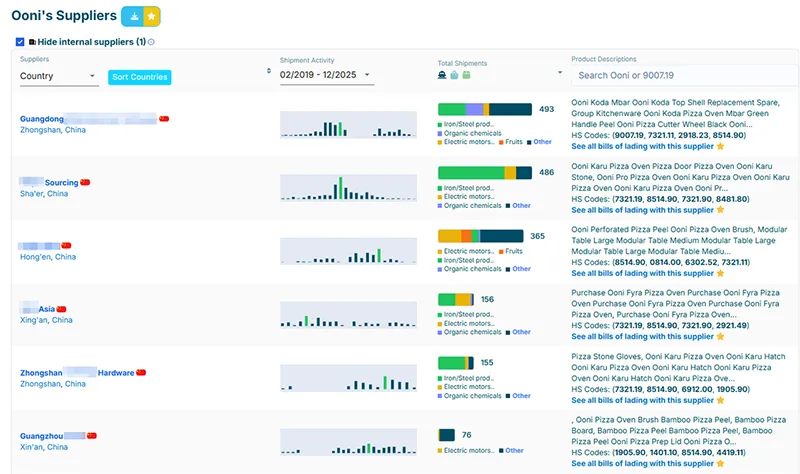Click the green segment of the 493 shipments bar
Image resolution: width=800 pixels, height=474 pixels.
(451, 109)
